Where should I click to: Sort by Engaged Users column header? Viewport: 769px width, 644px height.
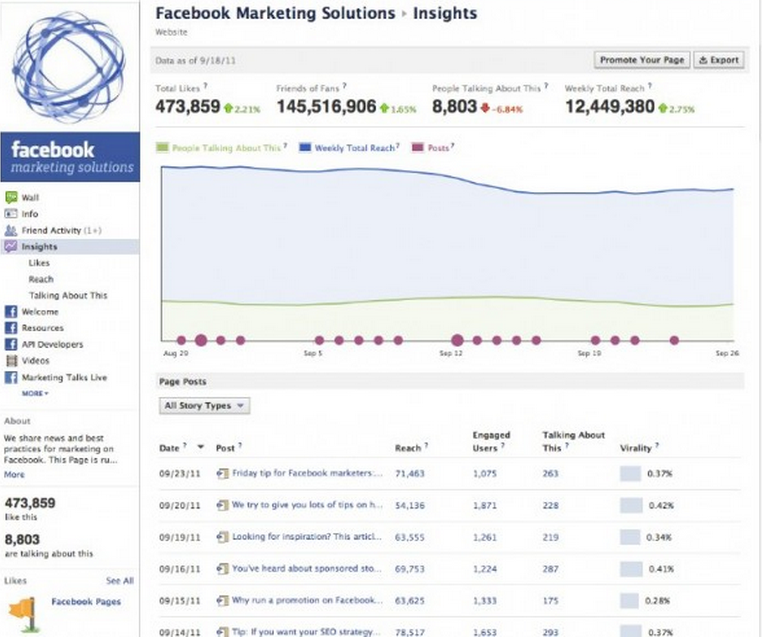click(496, 446)
